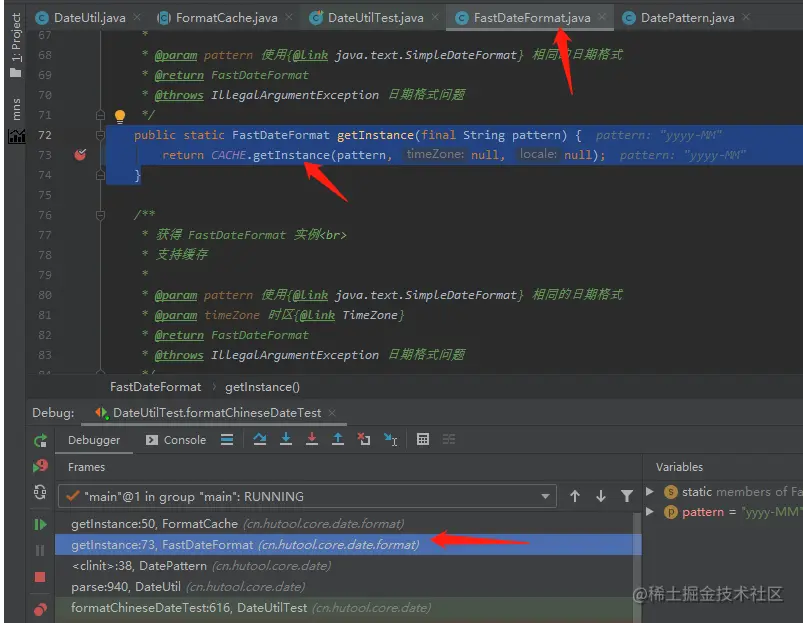Screen dimensions: 803x623
Task: Click the Variables panel header
Action: click(679, 467)
